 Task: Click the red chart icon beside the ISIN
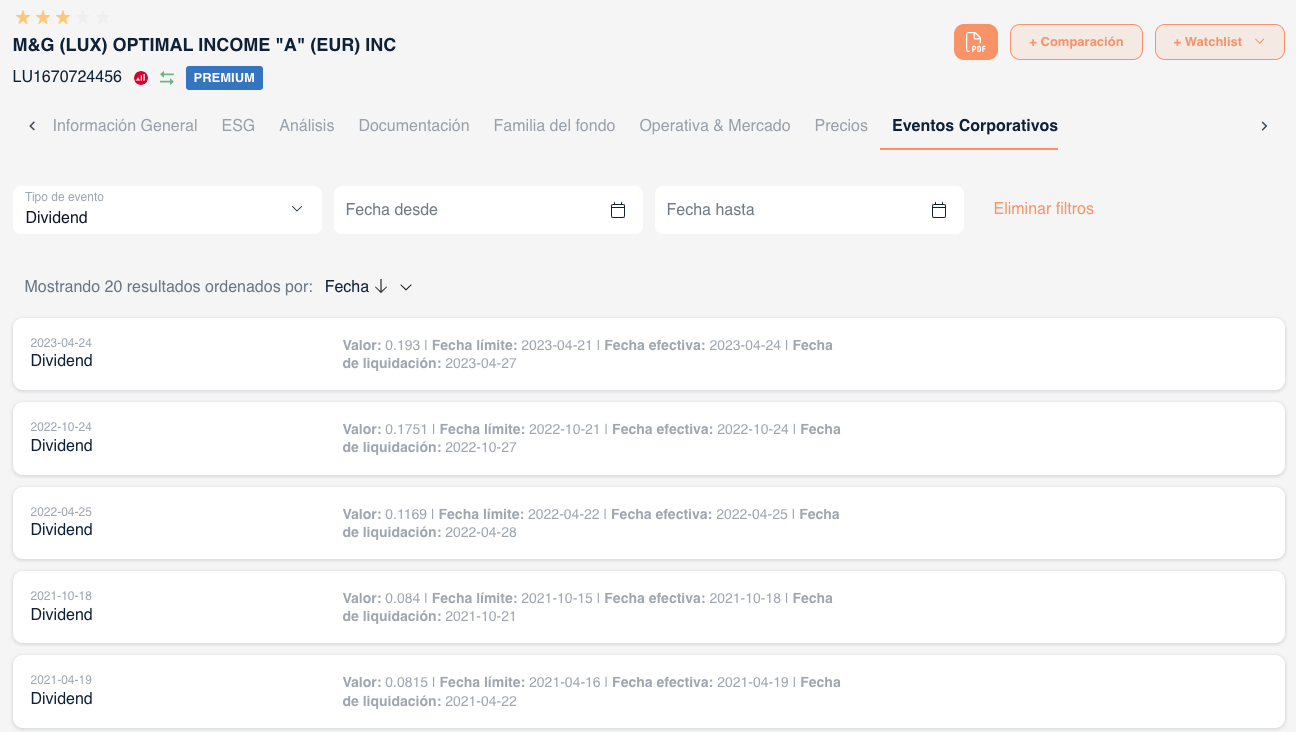point(141,78)
